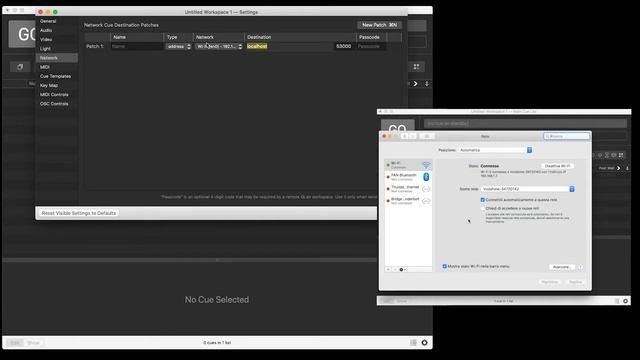The height and width of the screenshot is (360, 640).
Task: Click the search field in Network preferences
Action: (567, 136)
